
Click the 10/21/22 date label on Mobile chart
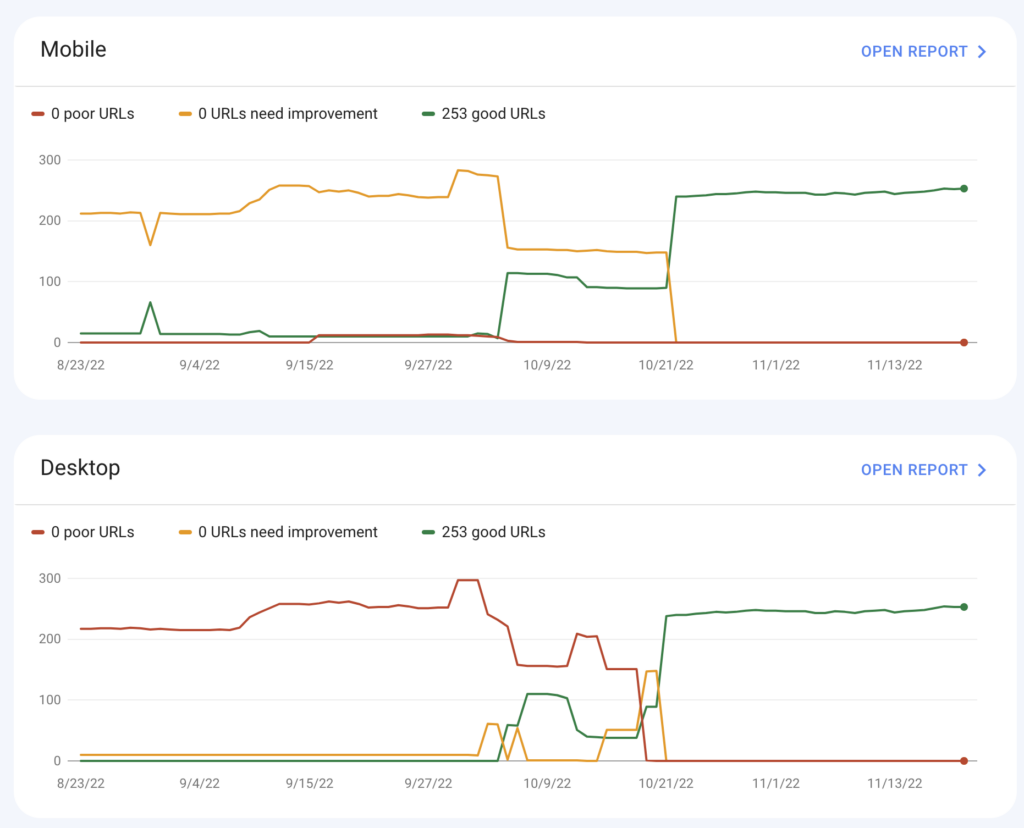[666, 365]
